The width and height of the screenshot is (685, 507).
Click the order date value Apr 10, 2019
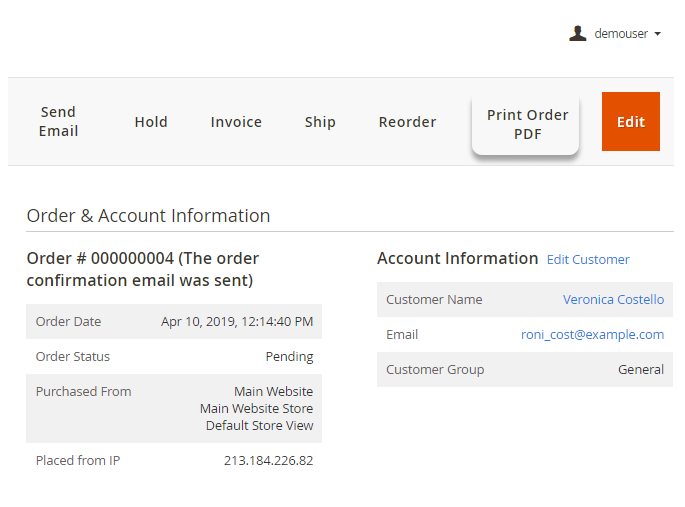point(237,322)
